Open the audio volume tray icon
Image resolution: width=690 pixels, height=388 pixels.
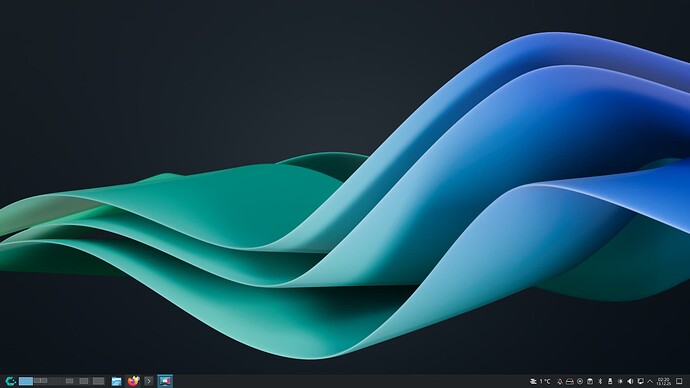(630, 381)
